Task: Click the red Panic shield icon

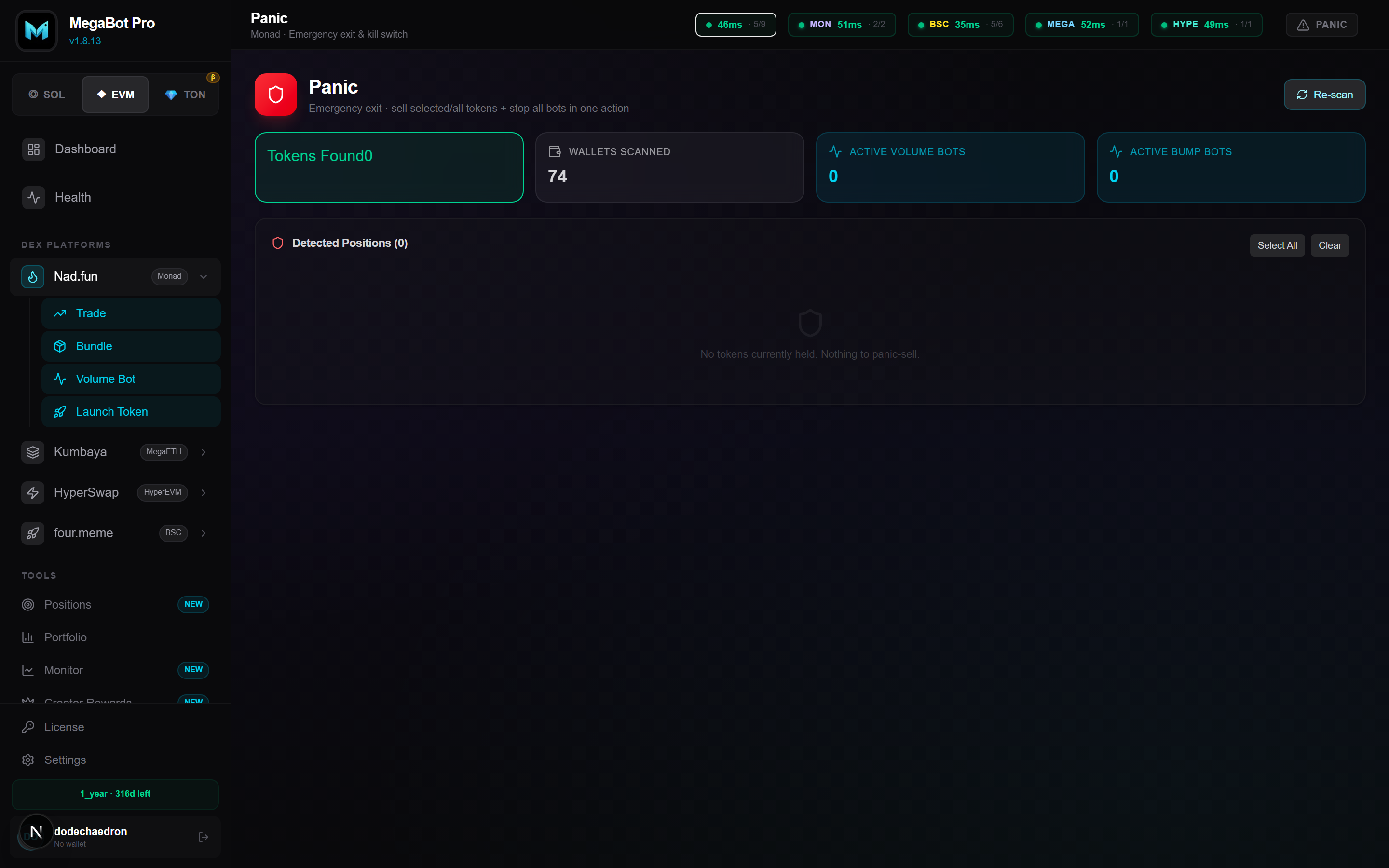Action: (275, 95)
